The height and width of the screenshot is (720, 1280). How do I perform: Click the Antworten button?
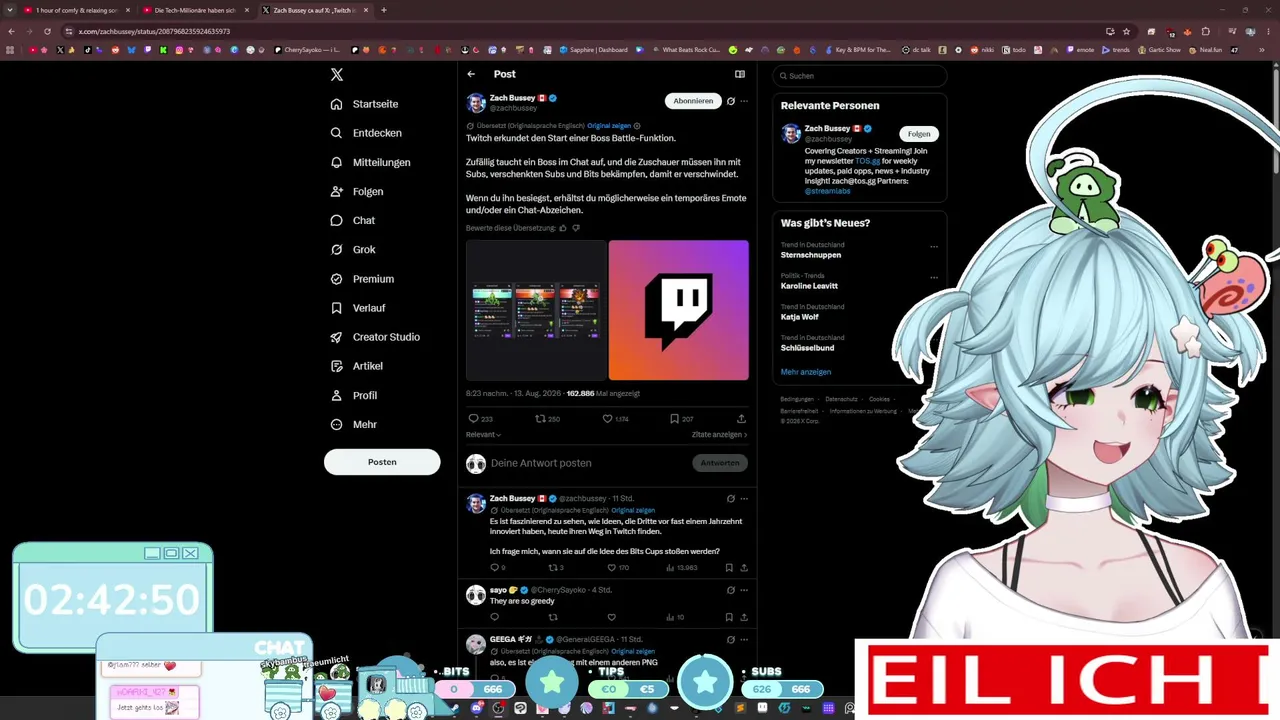coord(720,463)
